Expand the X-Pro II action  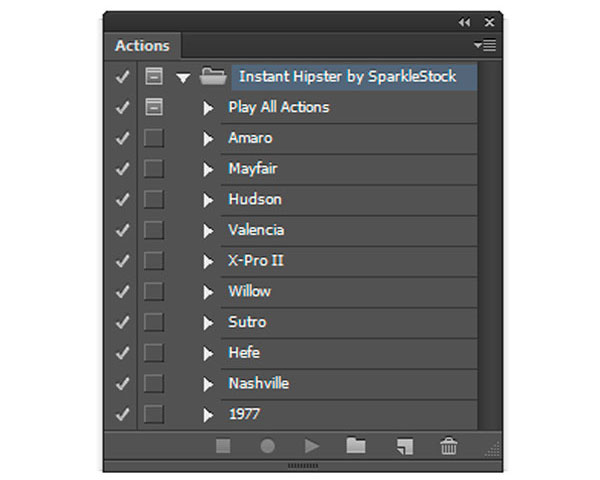[208, 261]
